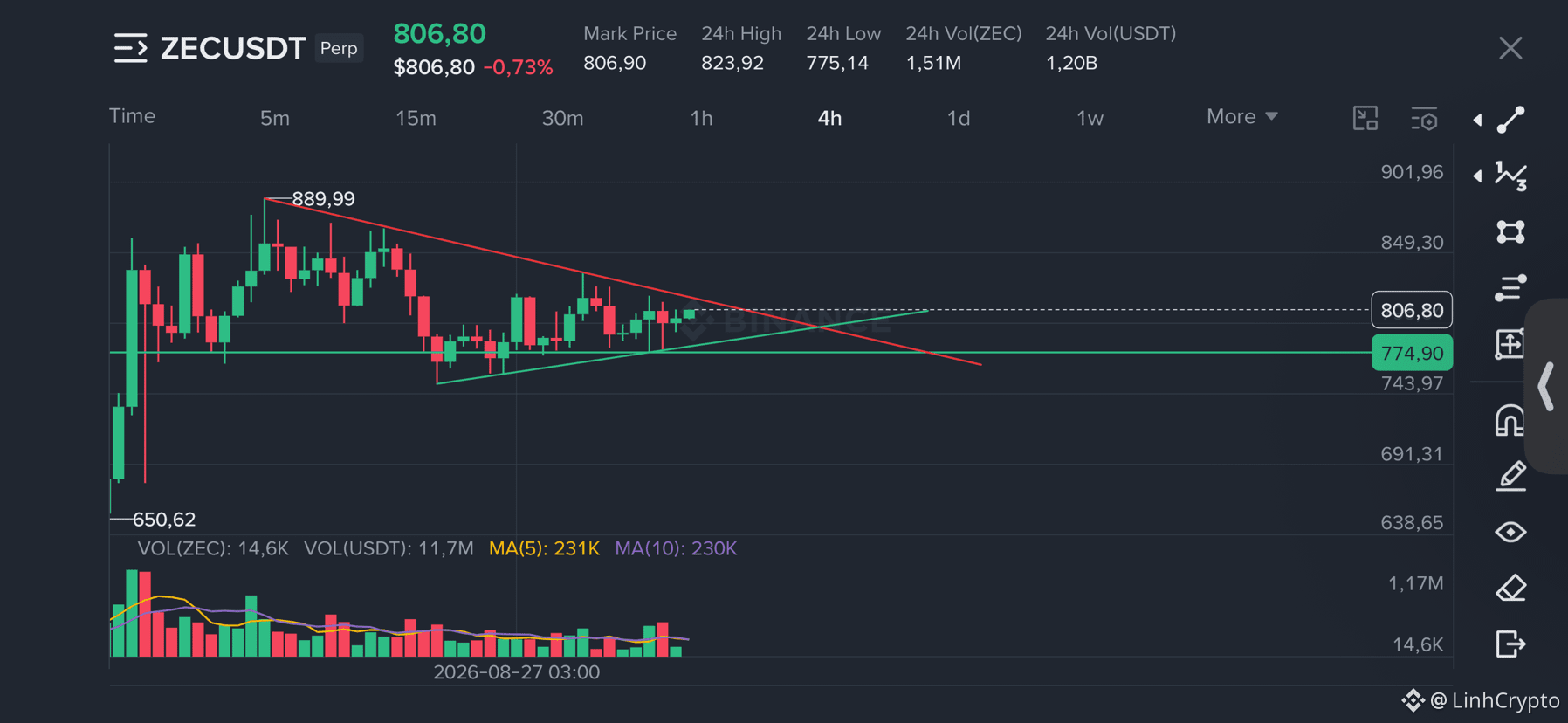Image resolution: width=1568 pixels, height=723 pixels.
Task: Click the MA(10): 230K label
Action: [x=676, y=548]
